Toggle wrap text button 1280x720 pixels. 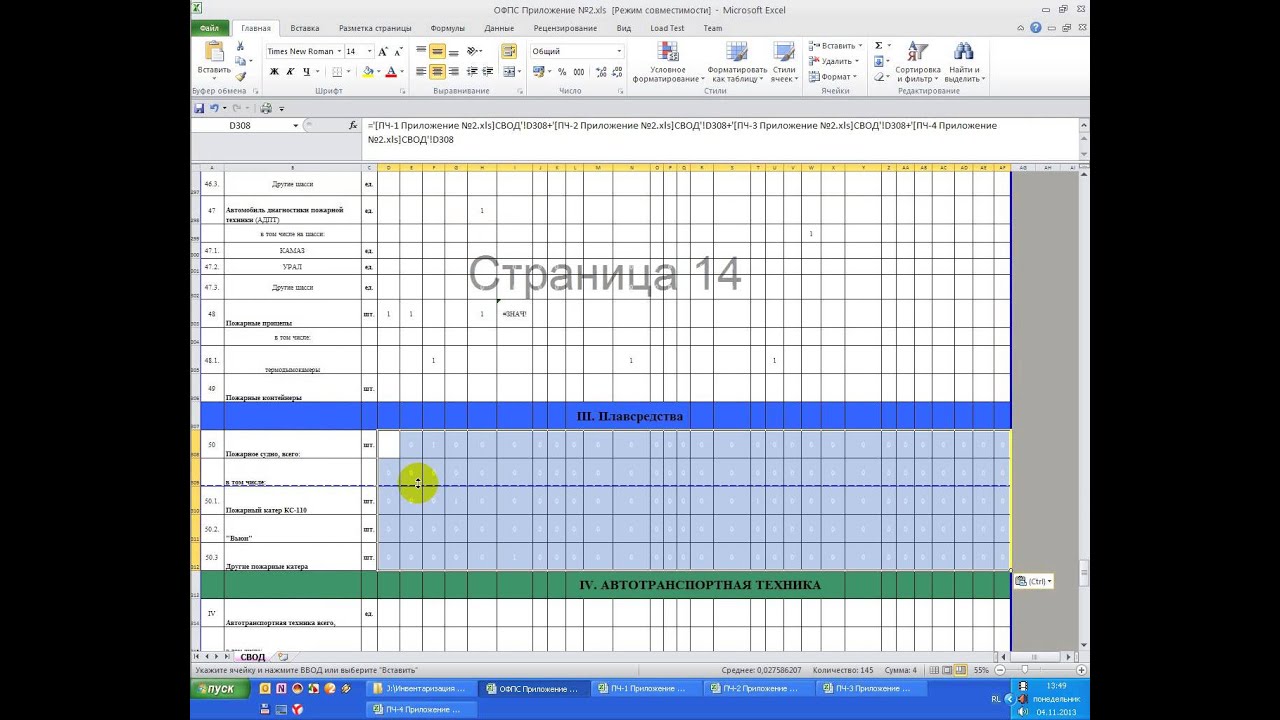coord(509,51)
